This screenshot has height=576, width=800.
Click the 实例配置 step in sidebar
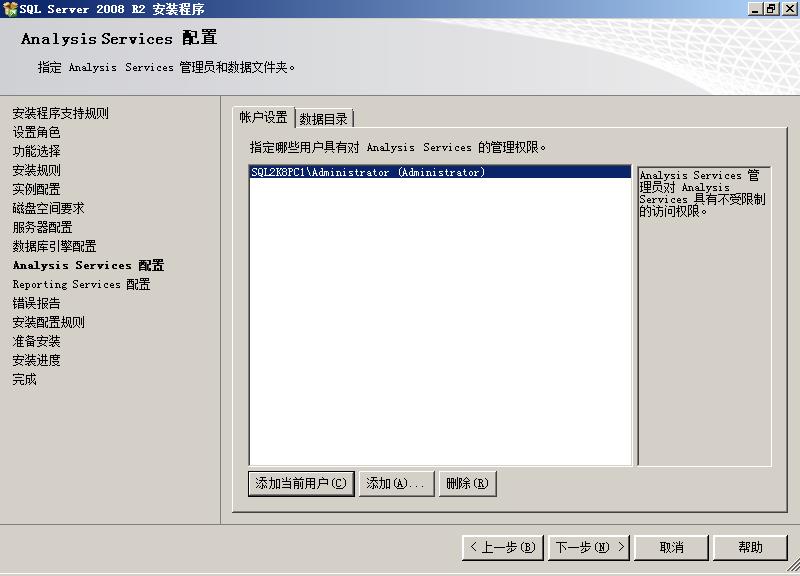36,189
